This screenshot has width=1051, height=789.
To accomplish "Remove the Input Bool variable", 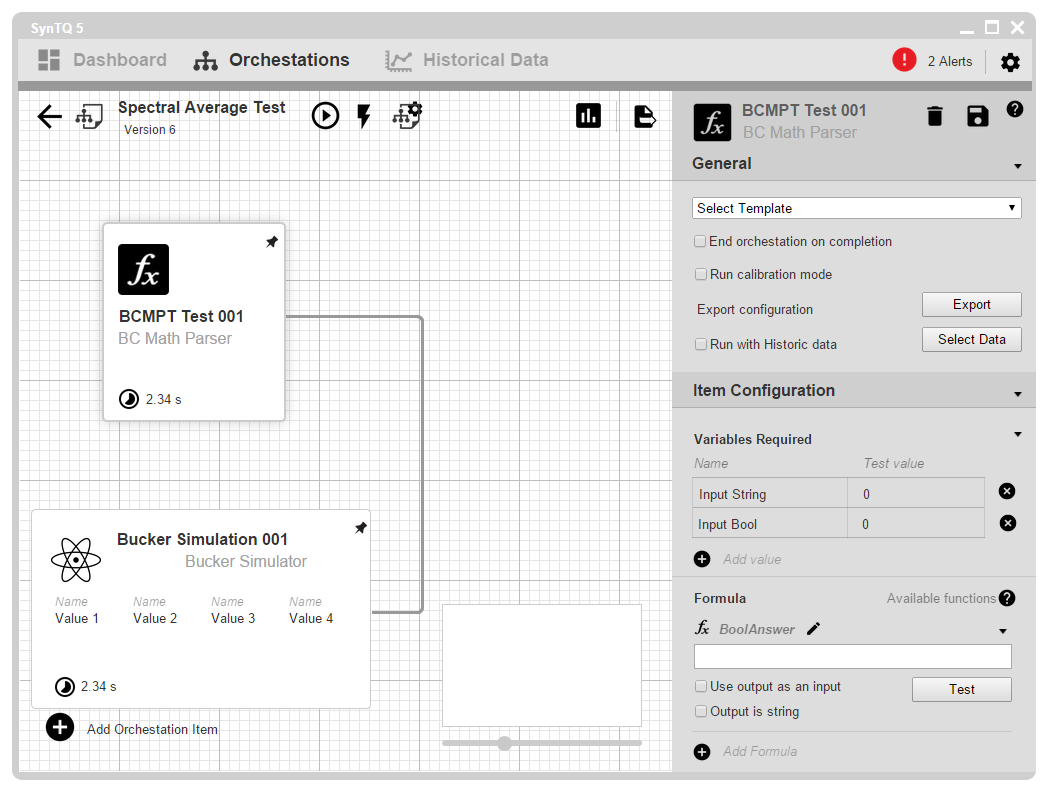I will click(1007, 523).
